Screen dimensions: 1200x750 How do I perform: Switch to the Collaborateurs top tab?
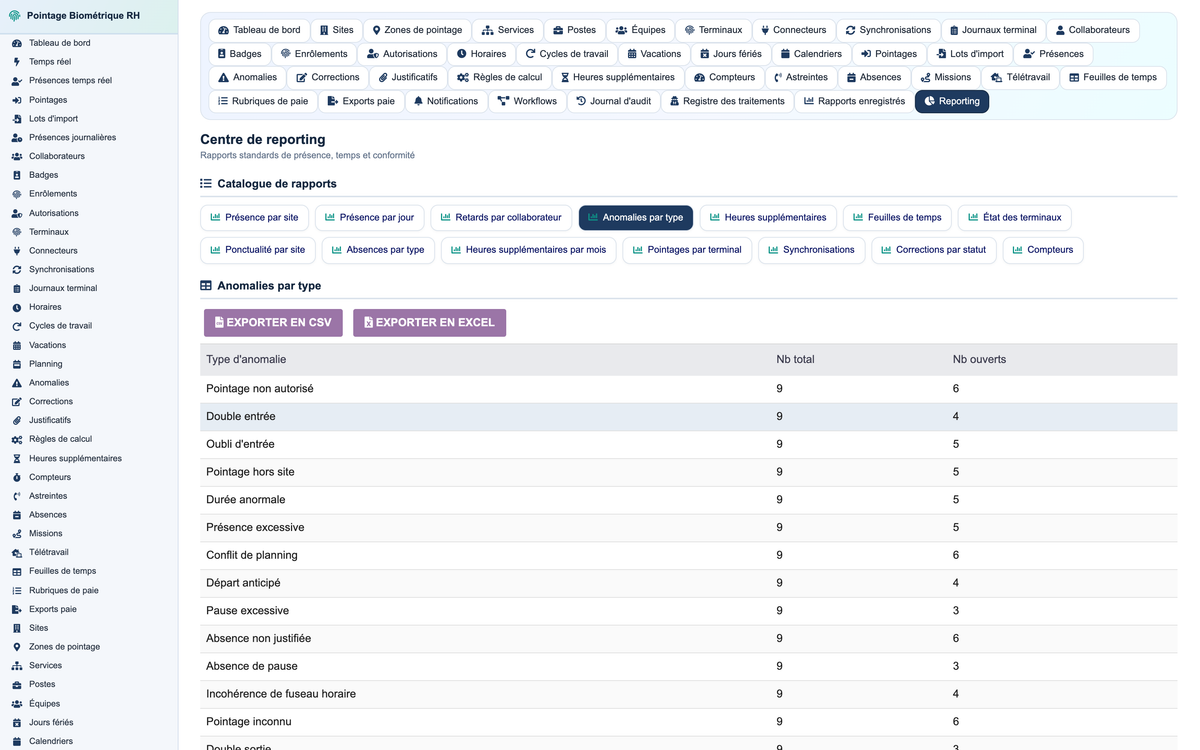[1092, 30]
